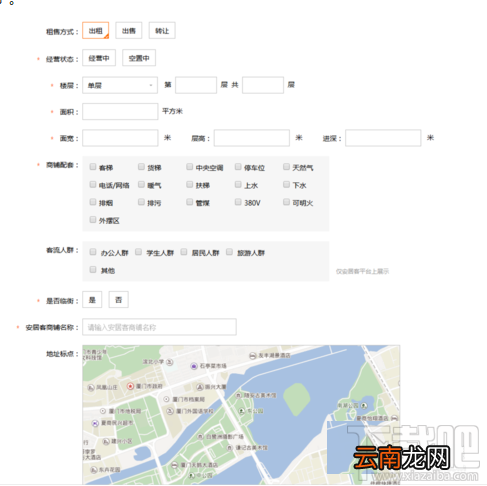The height and width of the screenshot is (486, 487).
Task: Choose the 出售 sale option
Action: 129,31
